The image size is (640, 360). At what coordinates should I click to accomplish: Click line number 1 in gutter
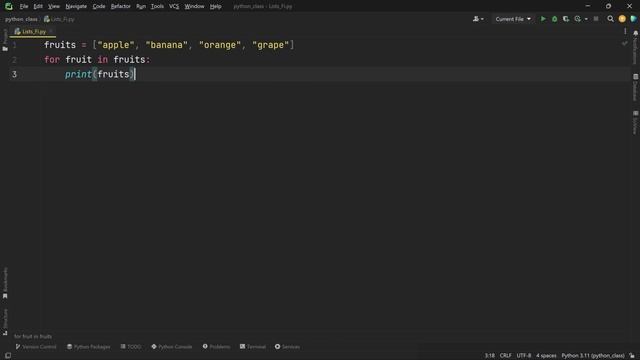coord(14,45)
